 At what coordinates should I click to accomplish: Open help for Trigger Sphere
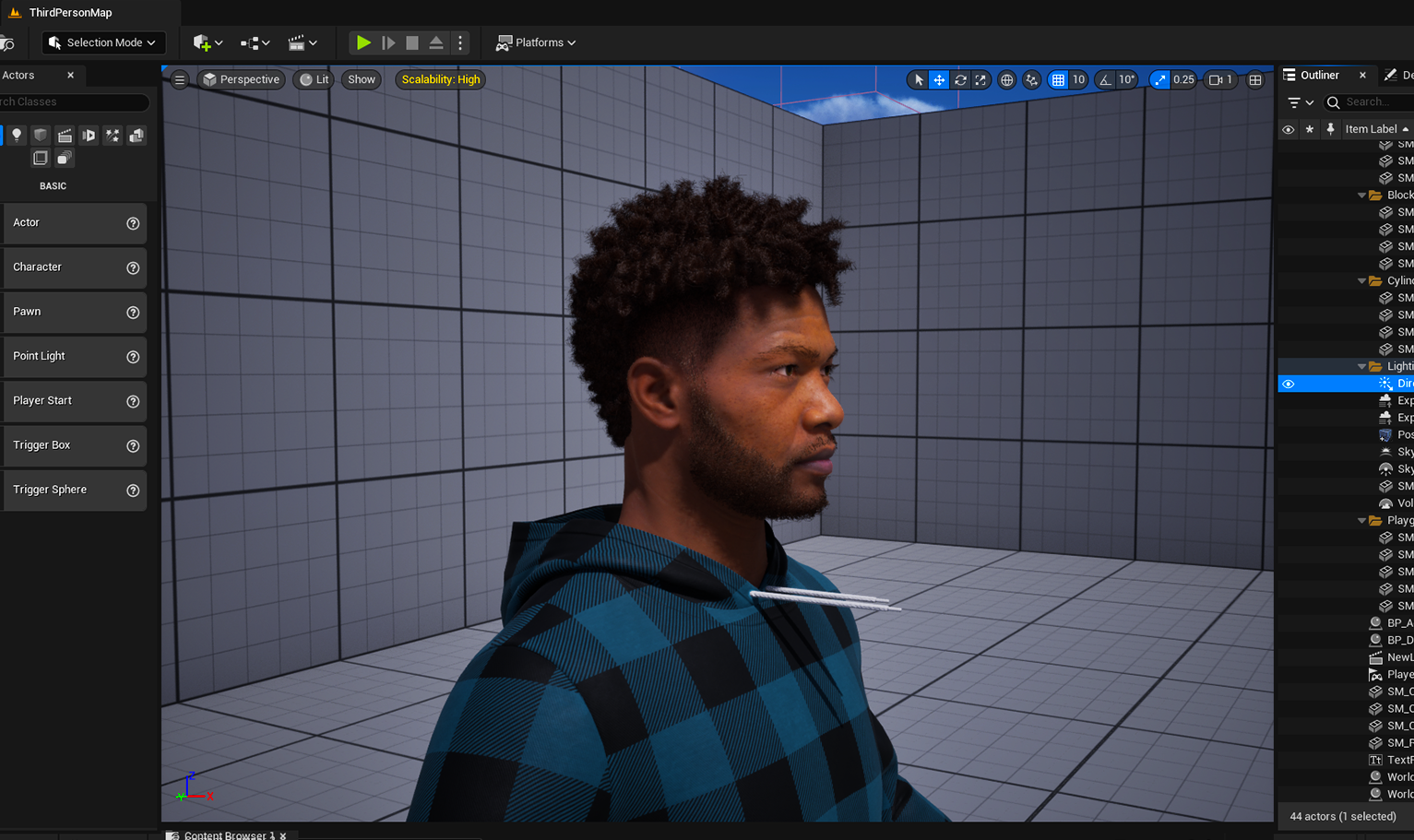(133, 491)
